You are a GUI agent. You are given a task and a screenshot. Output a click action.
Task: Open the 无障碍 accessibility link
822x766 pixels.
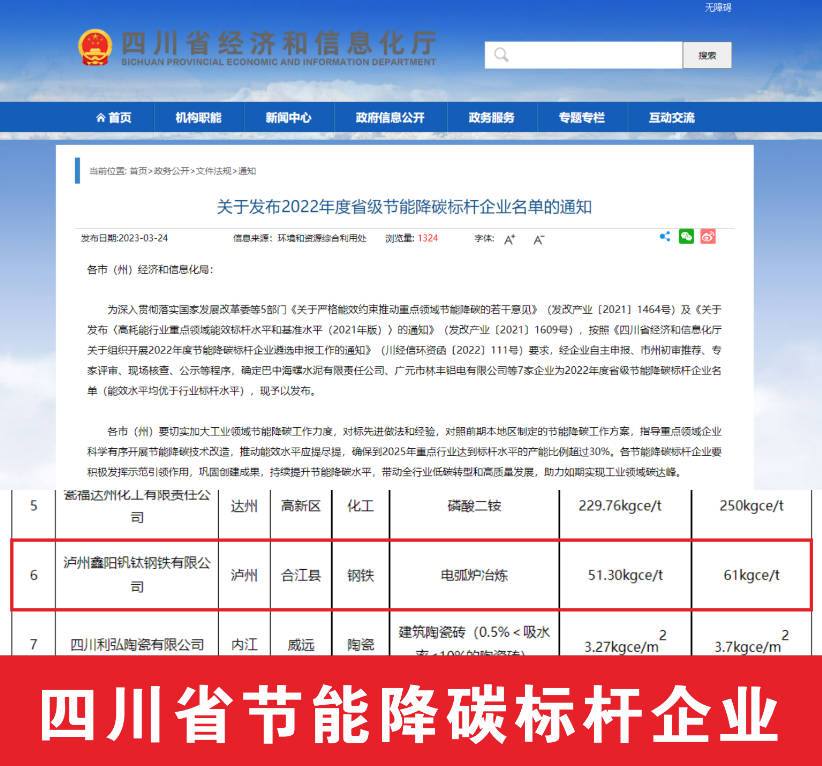(x=718, y=7)
